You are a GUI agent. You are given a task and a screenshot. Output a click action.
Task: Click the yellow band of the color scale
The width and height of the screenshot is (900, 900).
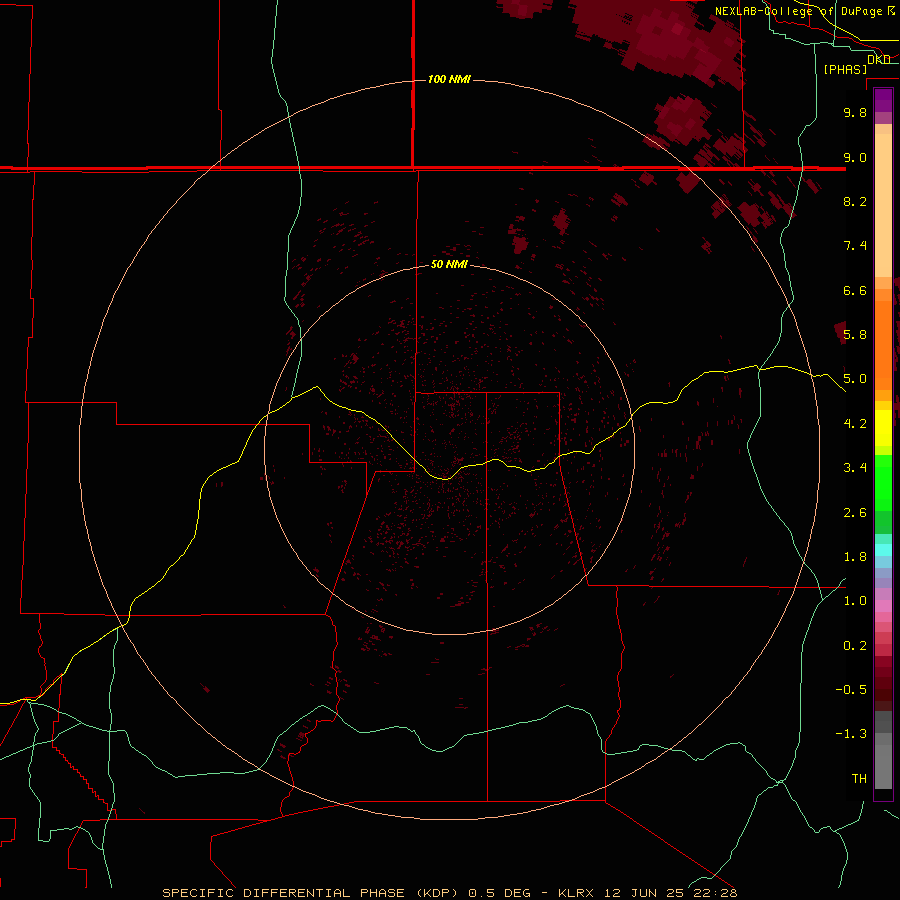pyautogui.click(x=883, y=428)
